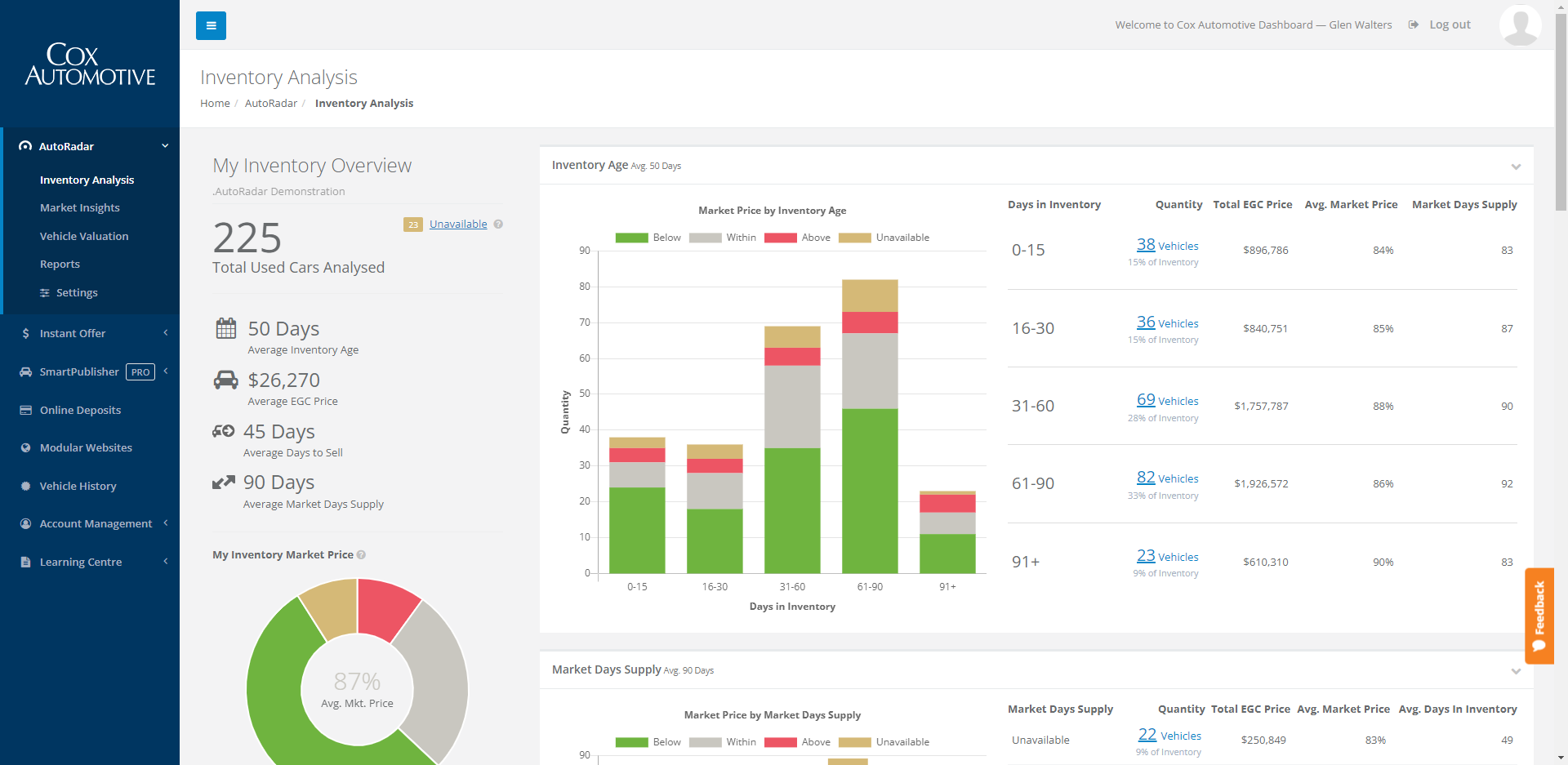Click the Learning Centre document icon
1568x765 pixels.
click(25, 562)
